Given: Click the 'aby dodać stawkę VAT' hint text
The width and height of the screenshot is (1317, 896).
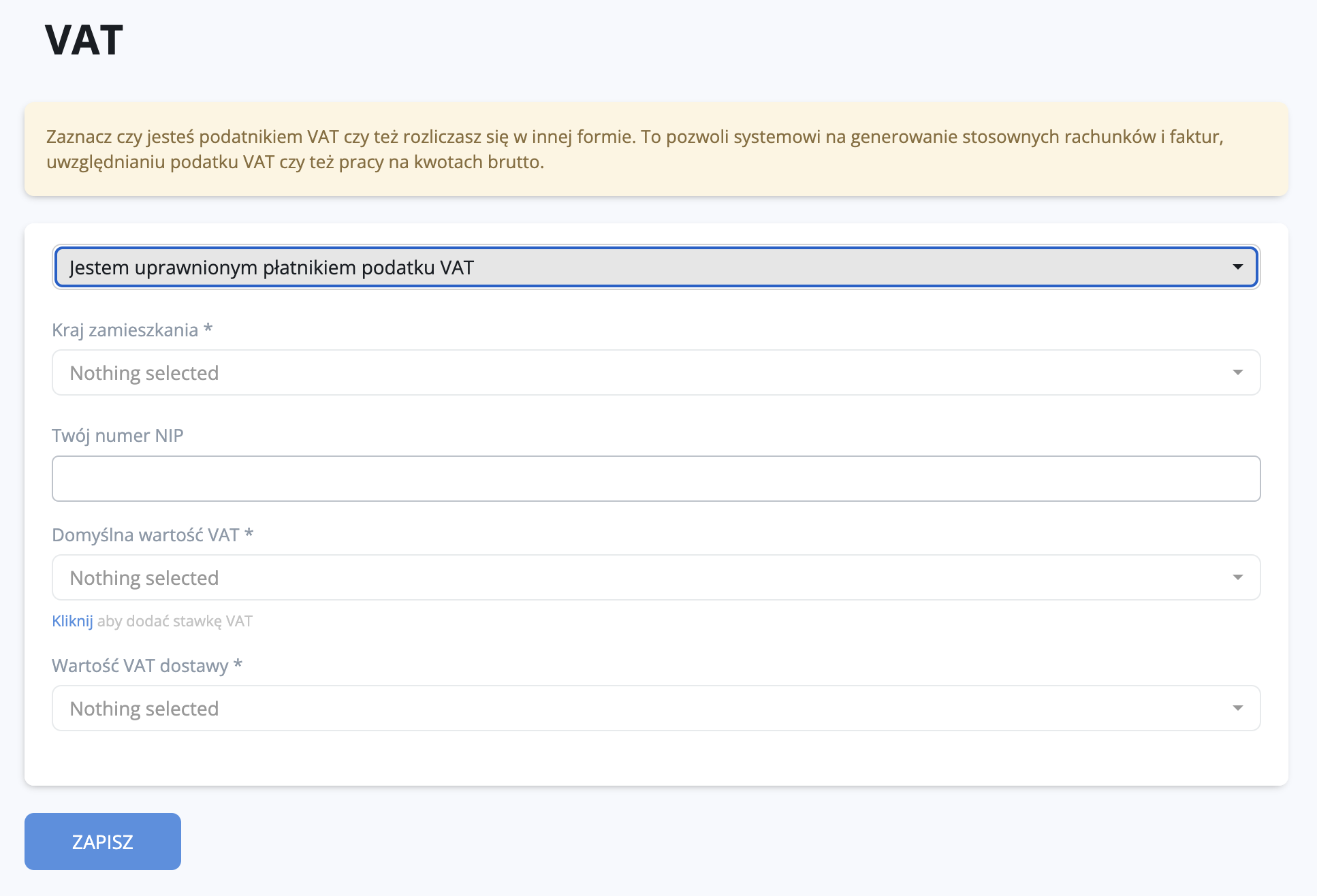Looking at the screenshot, I should (175, 621).
